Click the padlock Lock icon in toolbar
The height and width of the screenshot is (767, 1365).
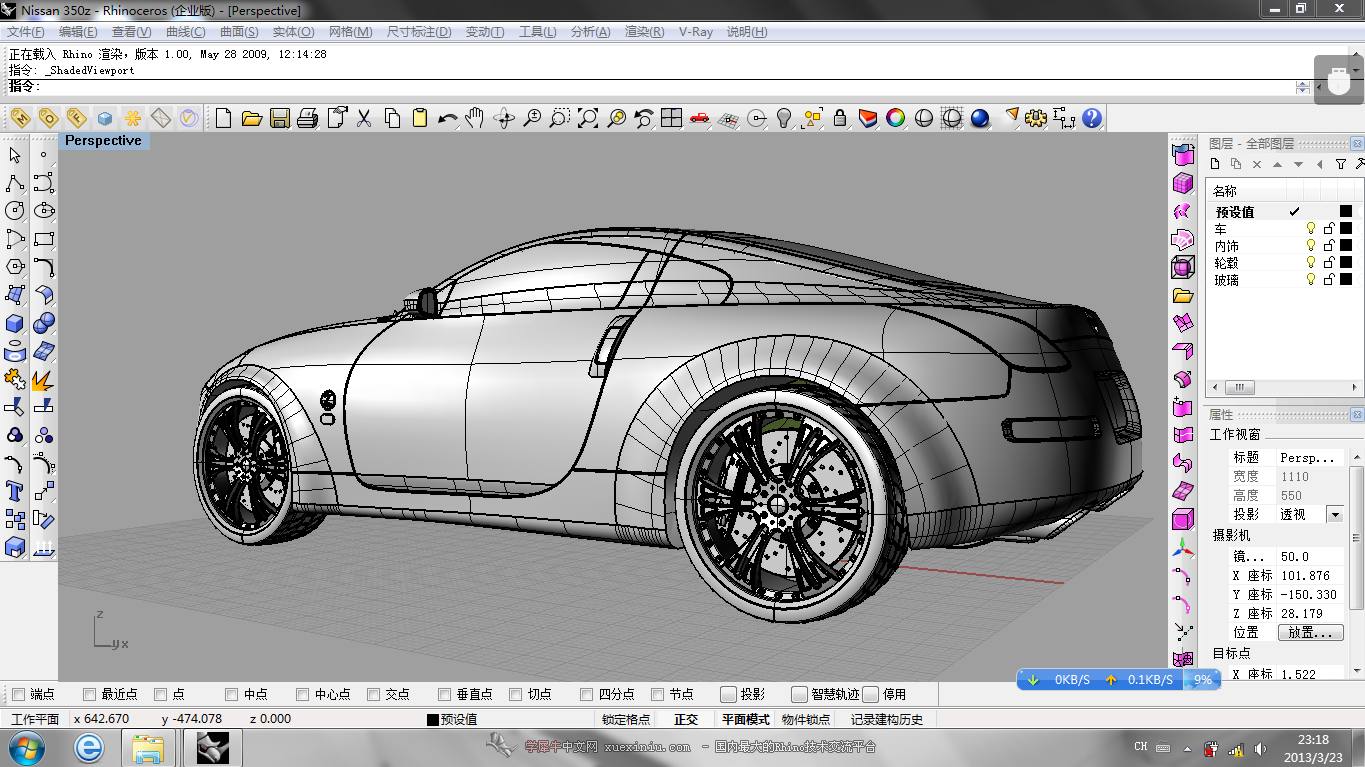coord(840,118)
